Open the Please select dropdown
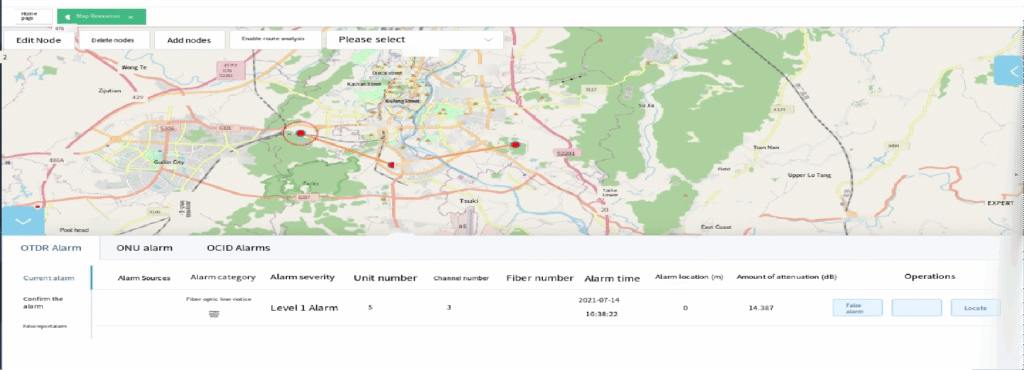Image resolution: width=1024 pixels, height=370 pixels. [414, 40]
